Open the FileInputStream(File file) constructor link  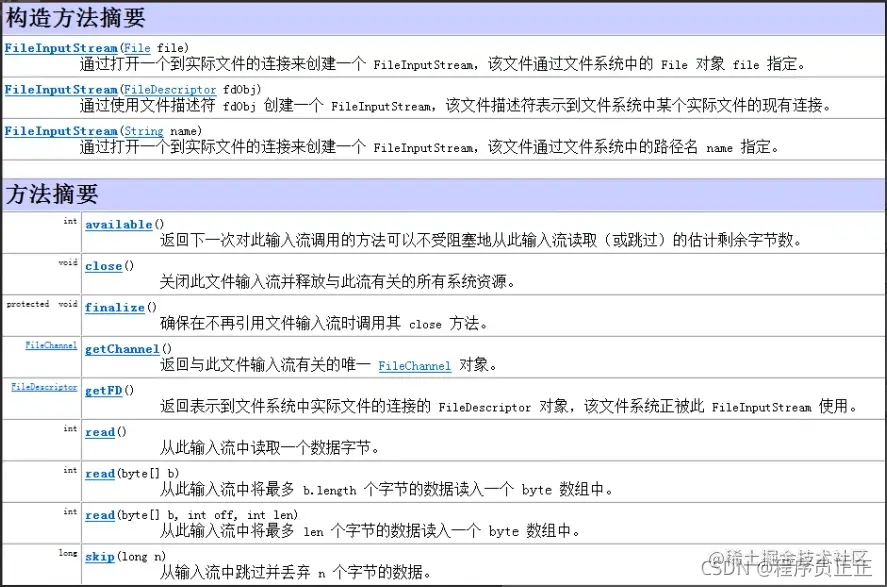point(61,49)
